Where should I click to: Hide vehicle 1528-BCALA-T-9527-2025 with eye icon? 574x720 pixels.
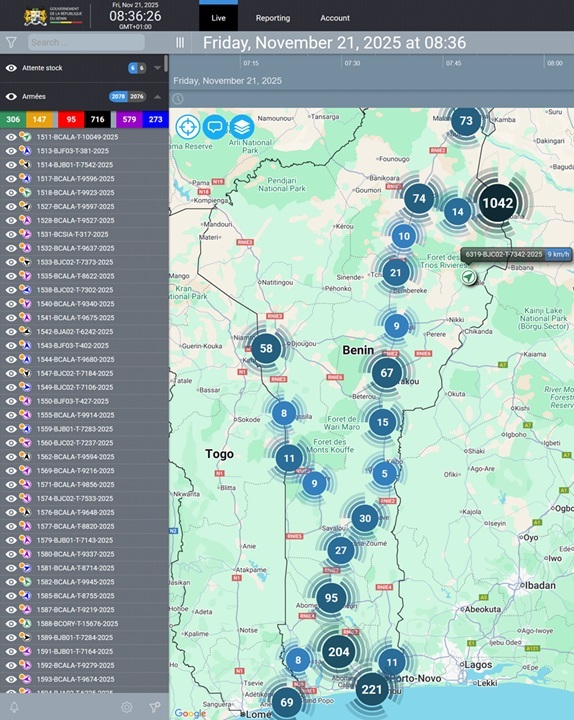11,220
